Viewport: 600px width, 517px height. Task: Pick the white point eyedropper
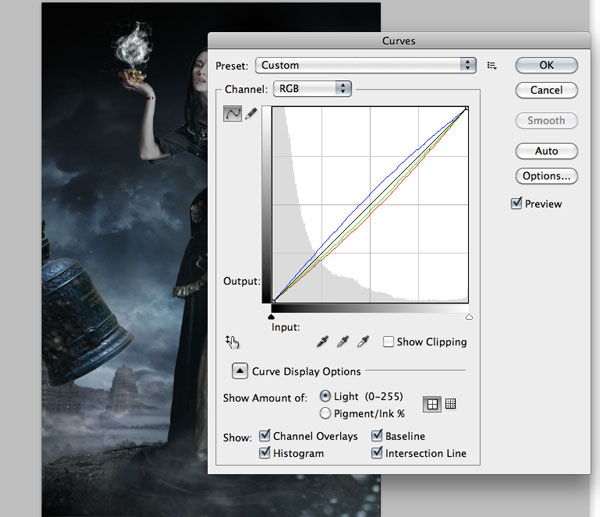(x=364, y=342)
